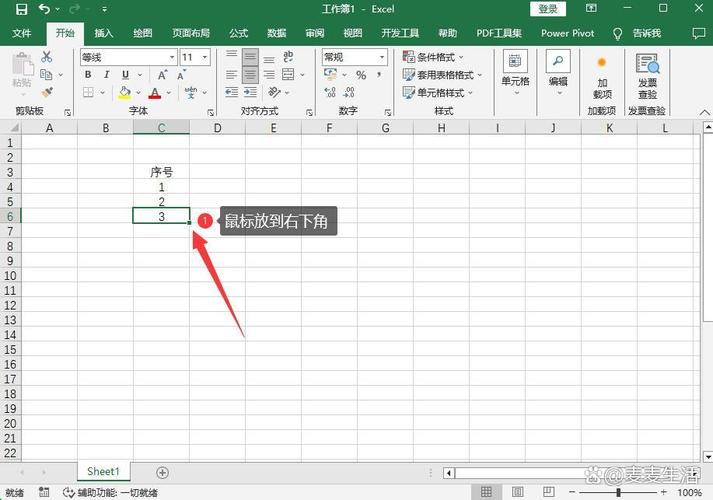Click the 加载项 add-ins button
The height and width of the screenshot is (500, 713).
coord(602,77)
